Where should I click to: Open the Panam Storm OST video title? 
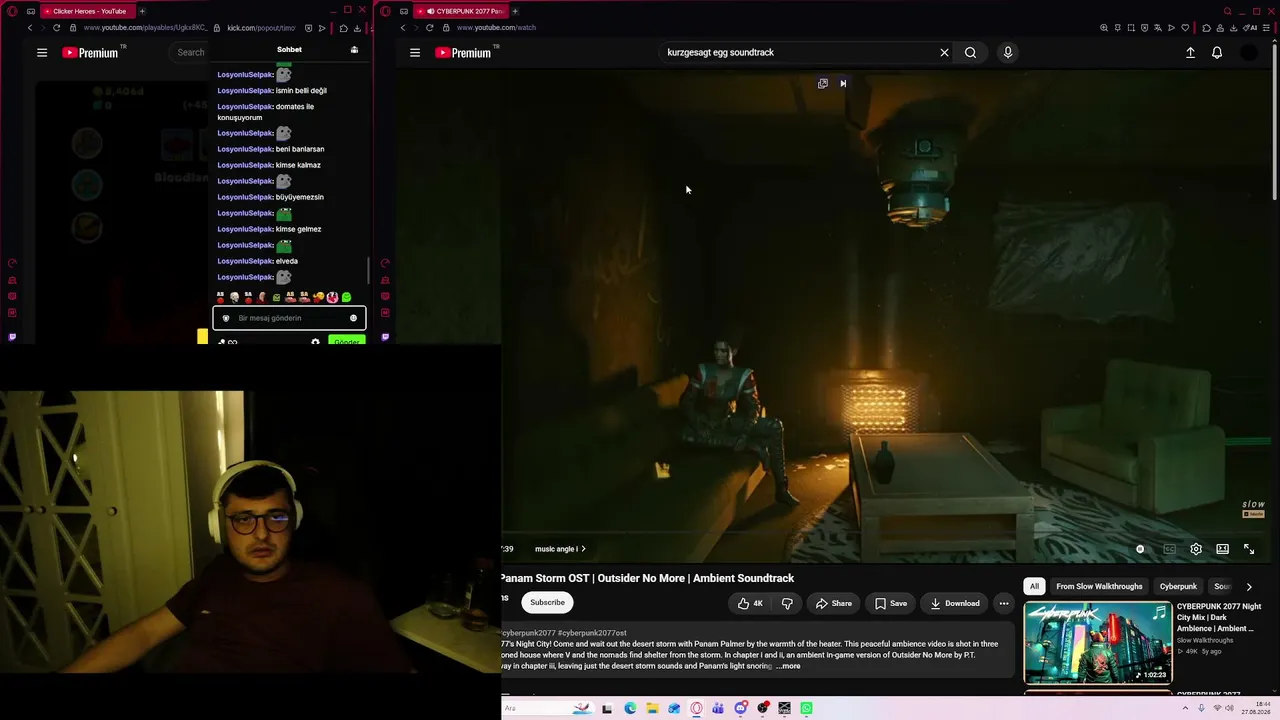click(647, 578)
